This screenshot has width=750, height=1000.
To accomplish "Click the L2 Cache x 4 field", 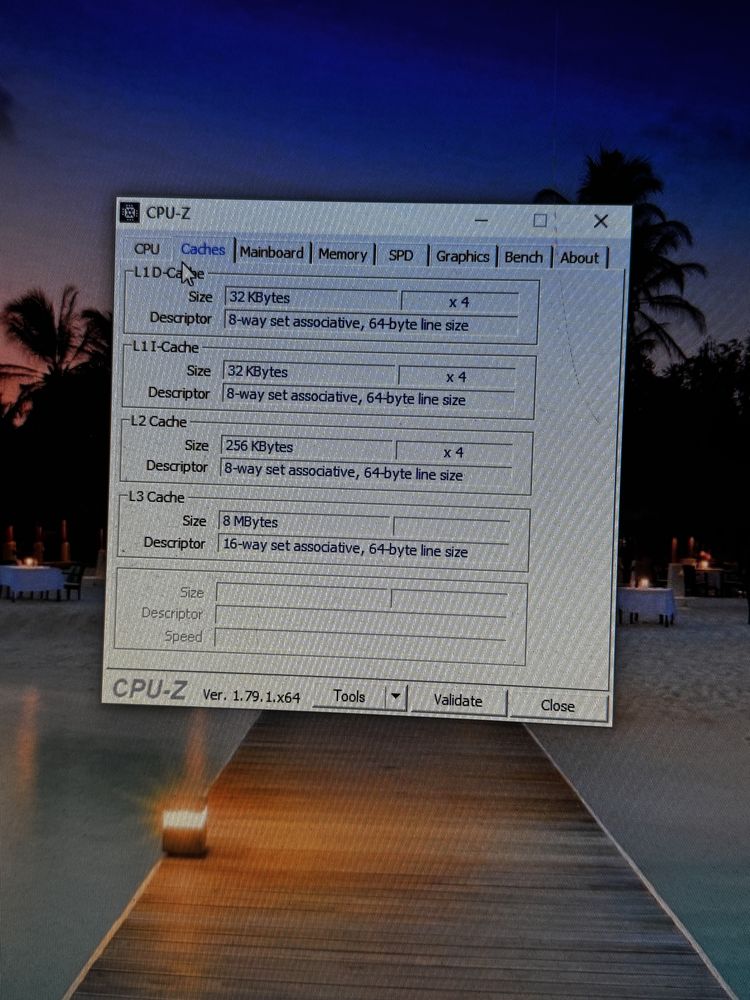I will tap(454, 452).
